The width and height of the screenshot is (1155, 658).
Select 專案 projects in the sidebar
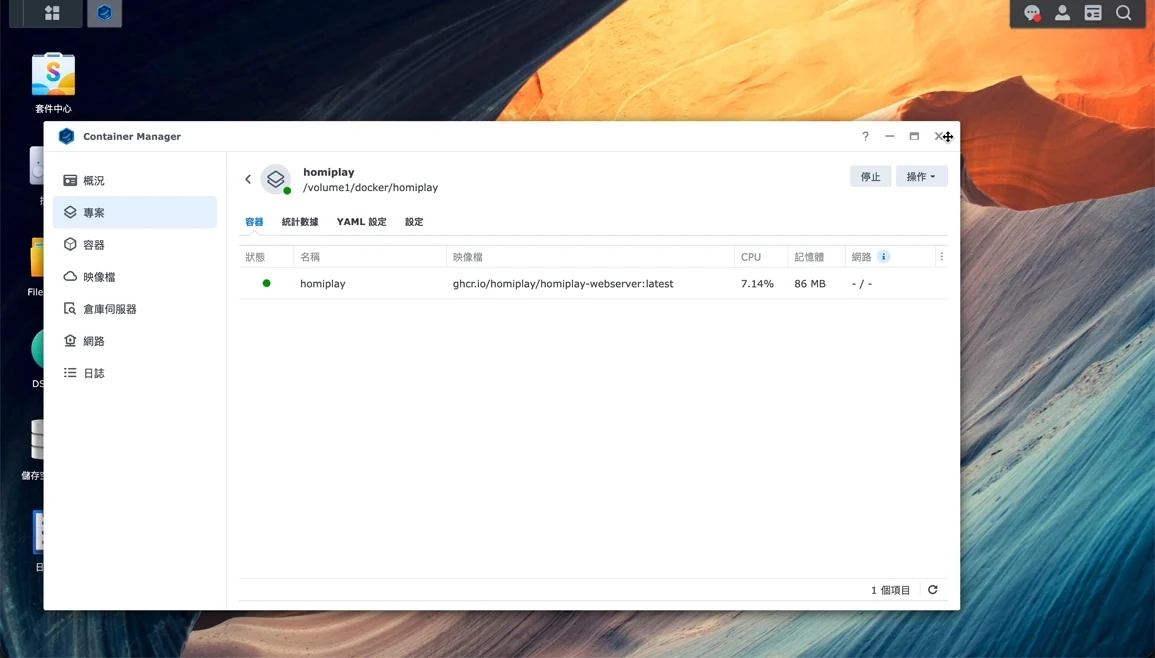pos(135,212)
